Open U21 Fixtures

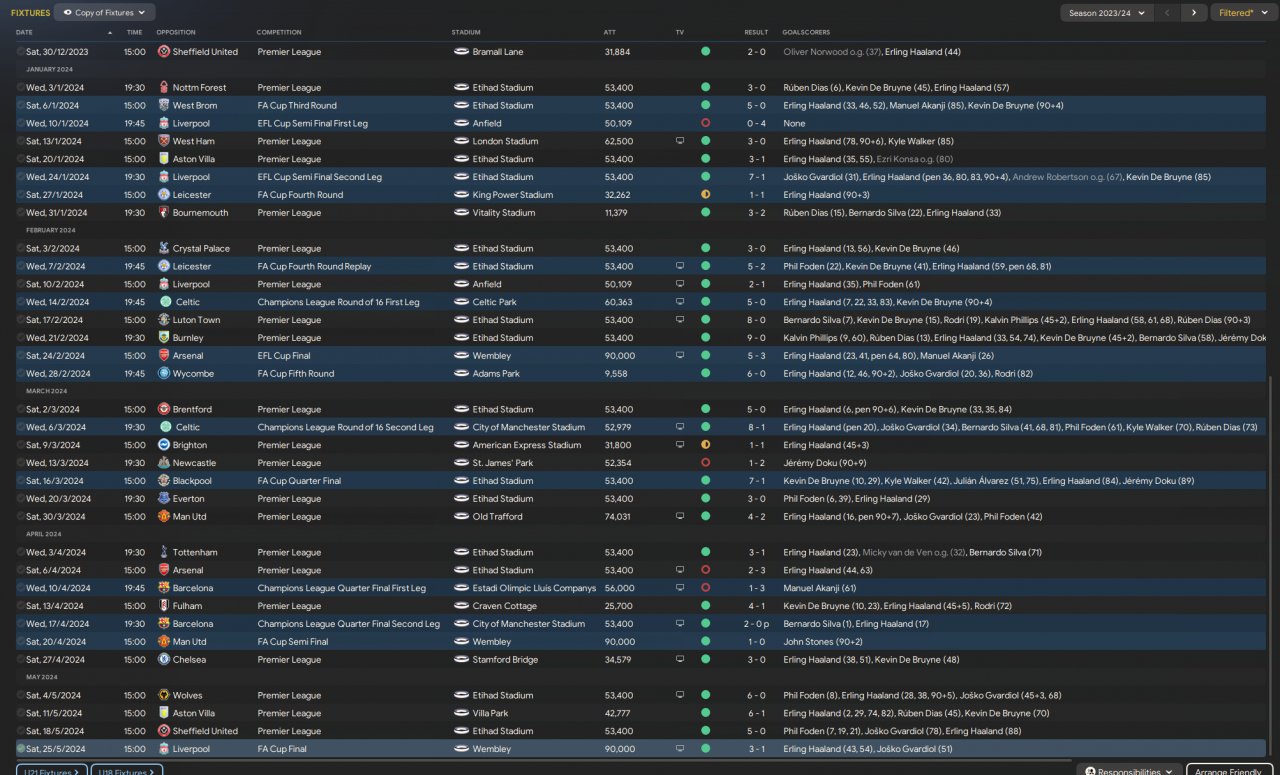tap(51, 771)
